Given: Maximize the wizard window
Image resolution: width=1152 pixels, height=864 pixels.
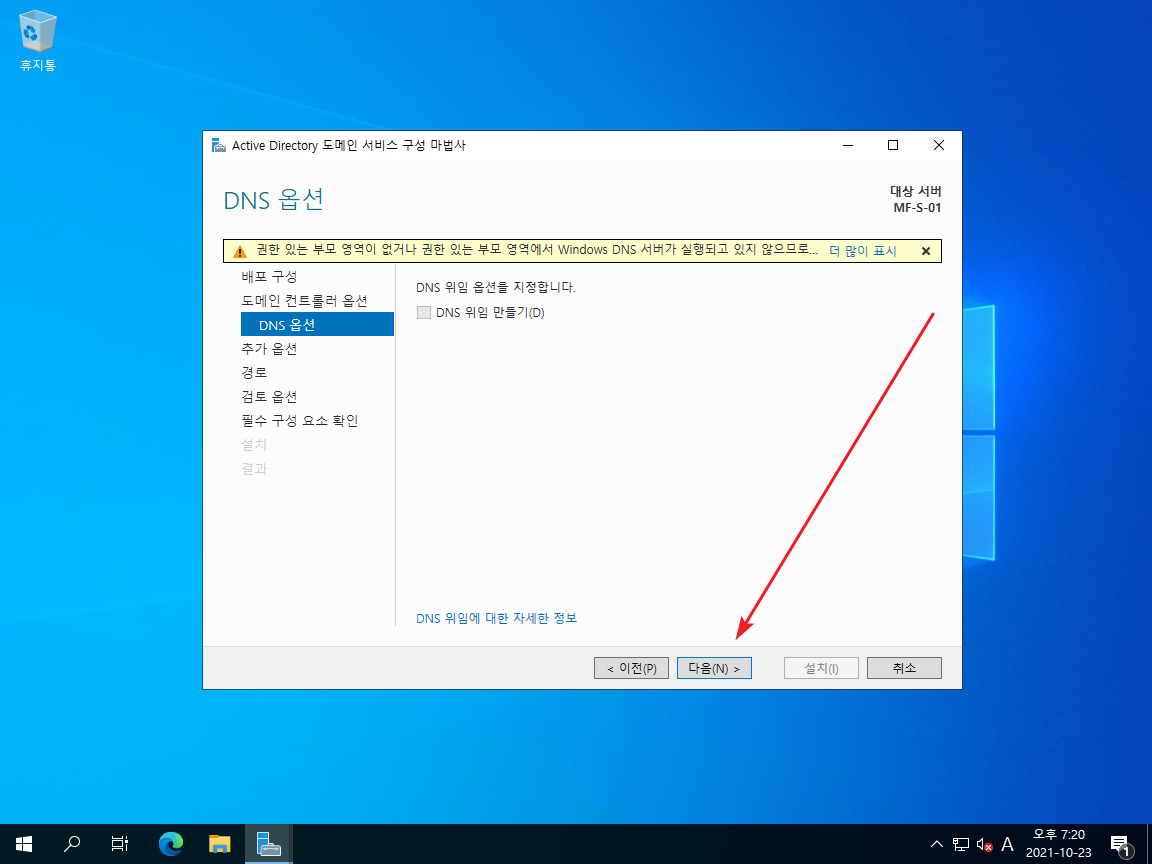Looking at the screenshot, I should [893, 145].
